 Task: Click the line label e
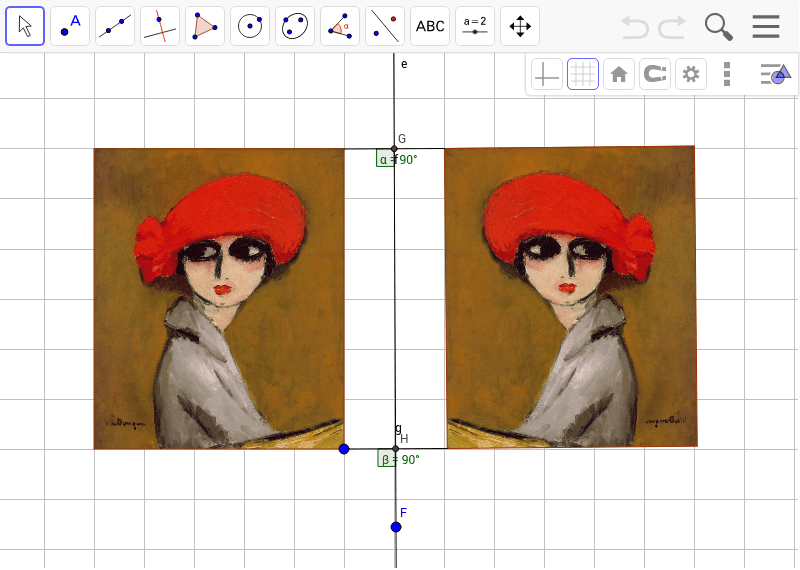pyautogui.click(x=404, y=64)
